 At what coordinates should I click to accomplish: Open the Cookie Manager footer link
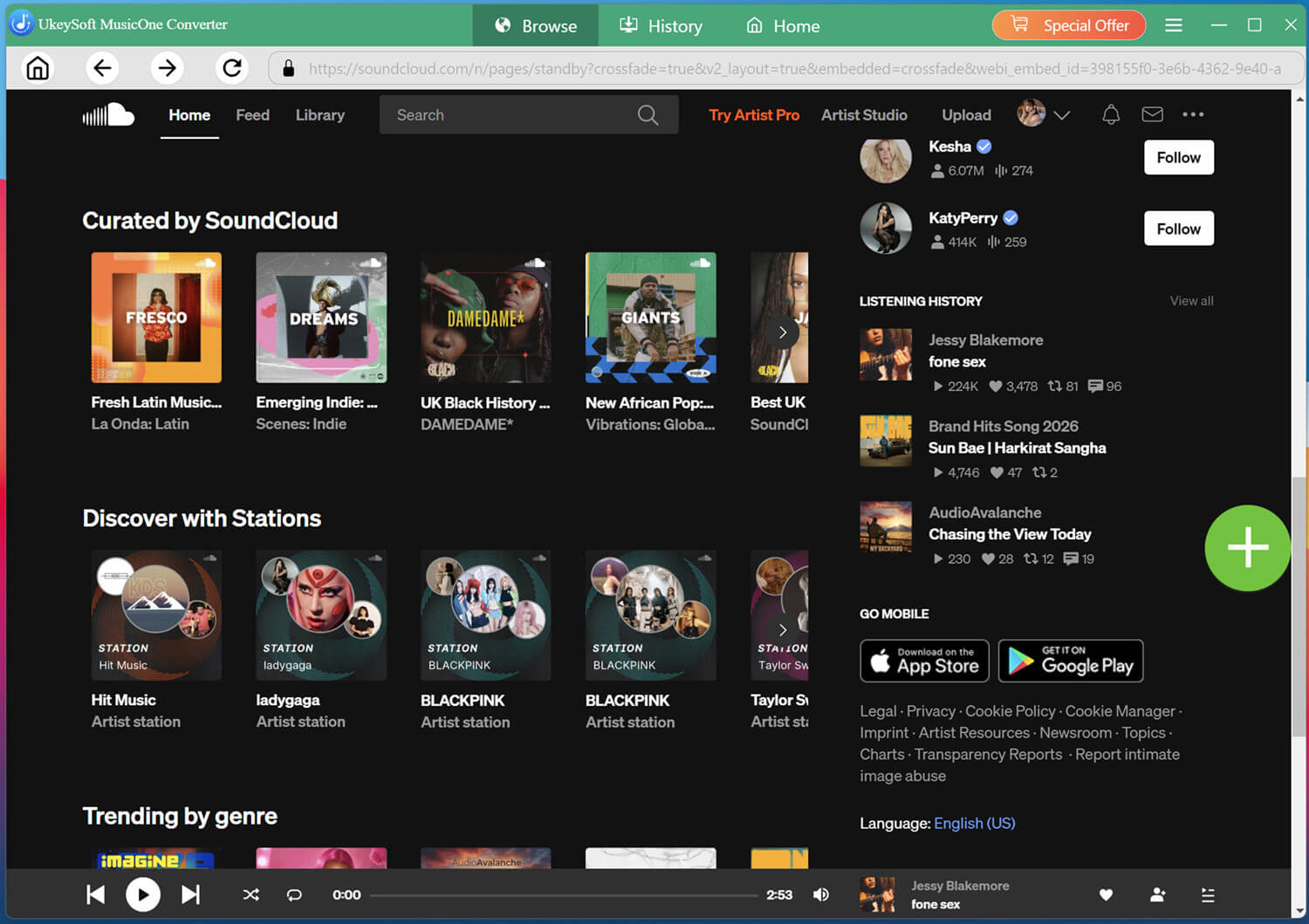1120,711
